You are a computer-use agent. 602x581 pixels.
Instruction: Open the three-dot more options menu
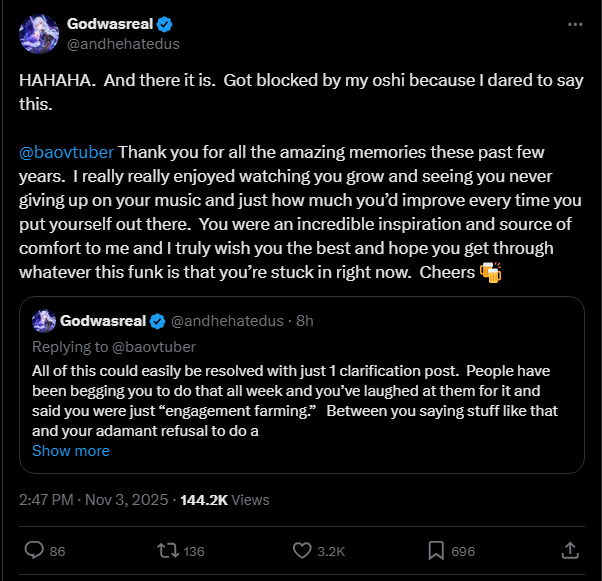pyautogui.click(x=573, y=24)
